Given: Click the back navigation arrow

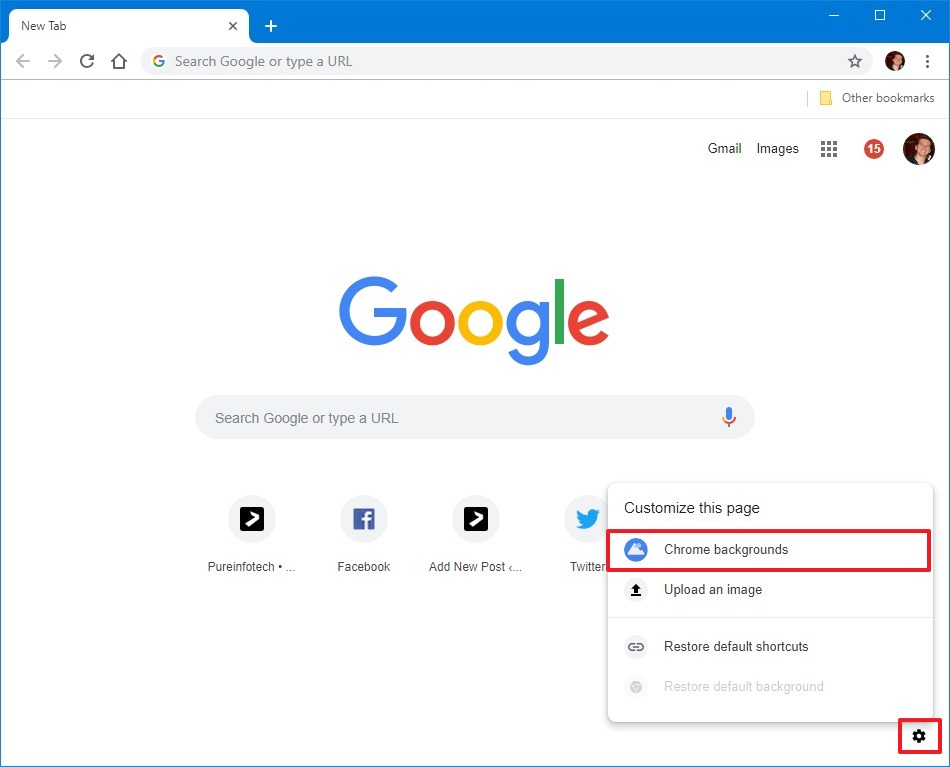Looking at the screenshot, I should coord(22,61).
